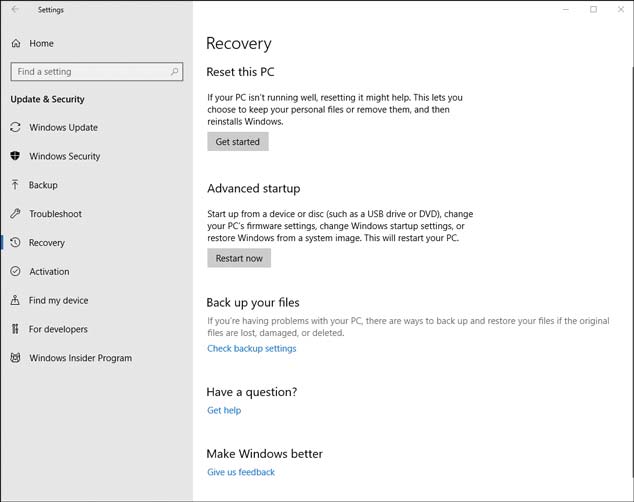This screenshot has height=502, width=634.
Task: Click the Troubleshoot wrench icon
Action: 15,213
